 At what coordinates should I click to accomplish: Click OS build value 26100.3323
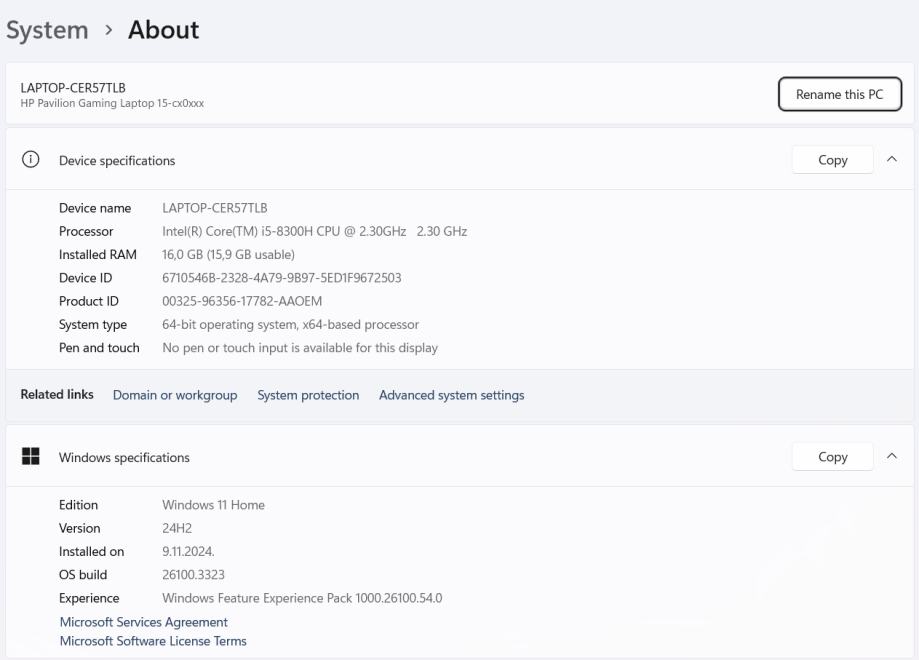[x=193, y=574]
